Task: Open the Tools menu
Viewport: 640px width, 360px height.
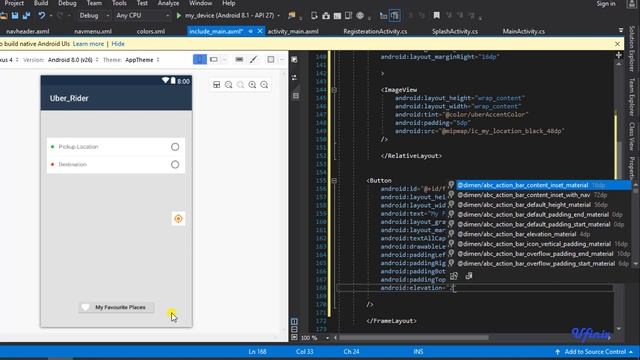Action: [119, 3]
